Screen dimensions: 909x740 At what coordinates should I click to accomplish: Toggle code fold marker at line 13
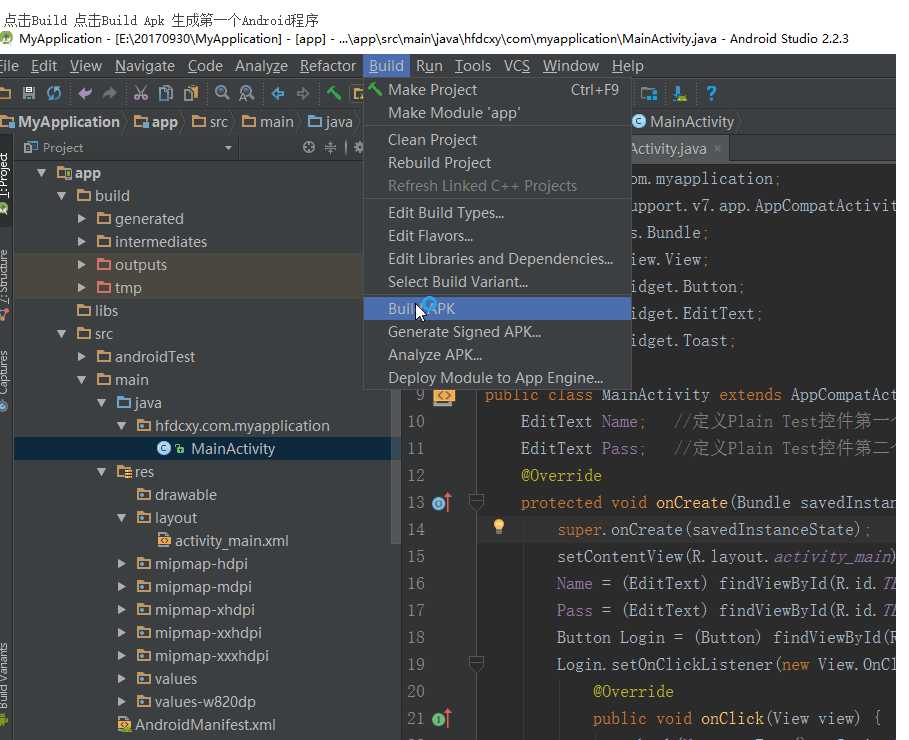point(477,502)
